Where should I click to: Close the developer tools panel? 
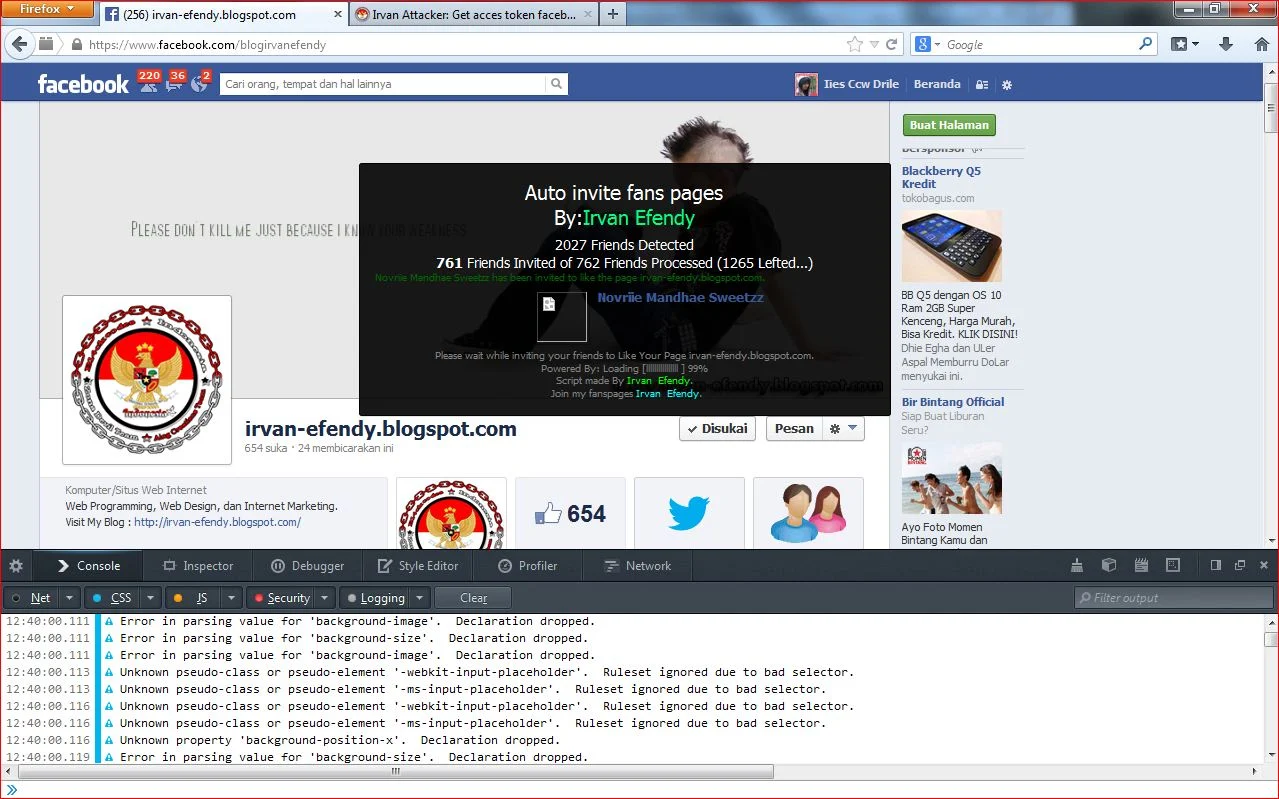tap(1264, 566)
